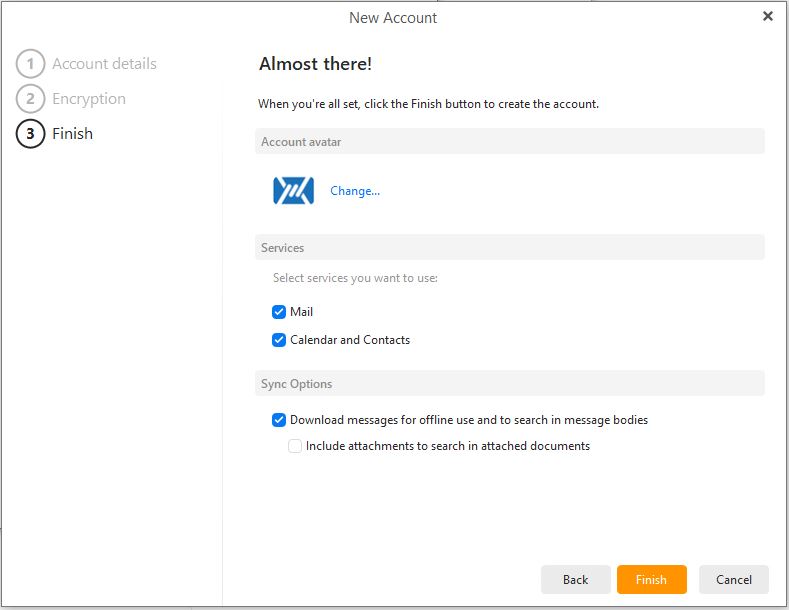Click the step 1 circle icon

(x=30, y=64)
